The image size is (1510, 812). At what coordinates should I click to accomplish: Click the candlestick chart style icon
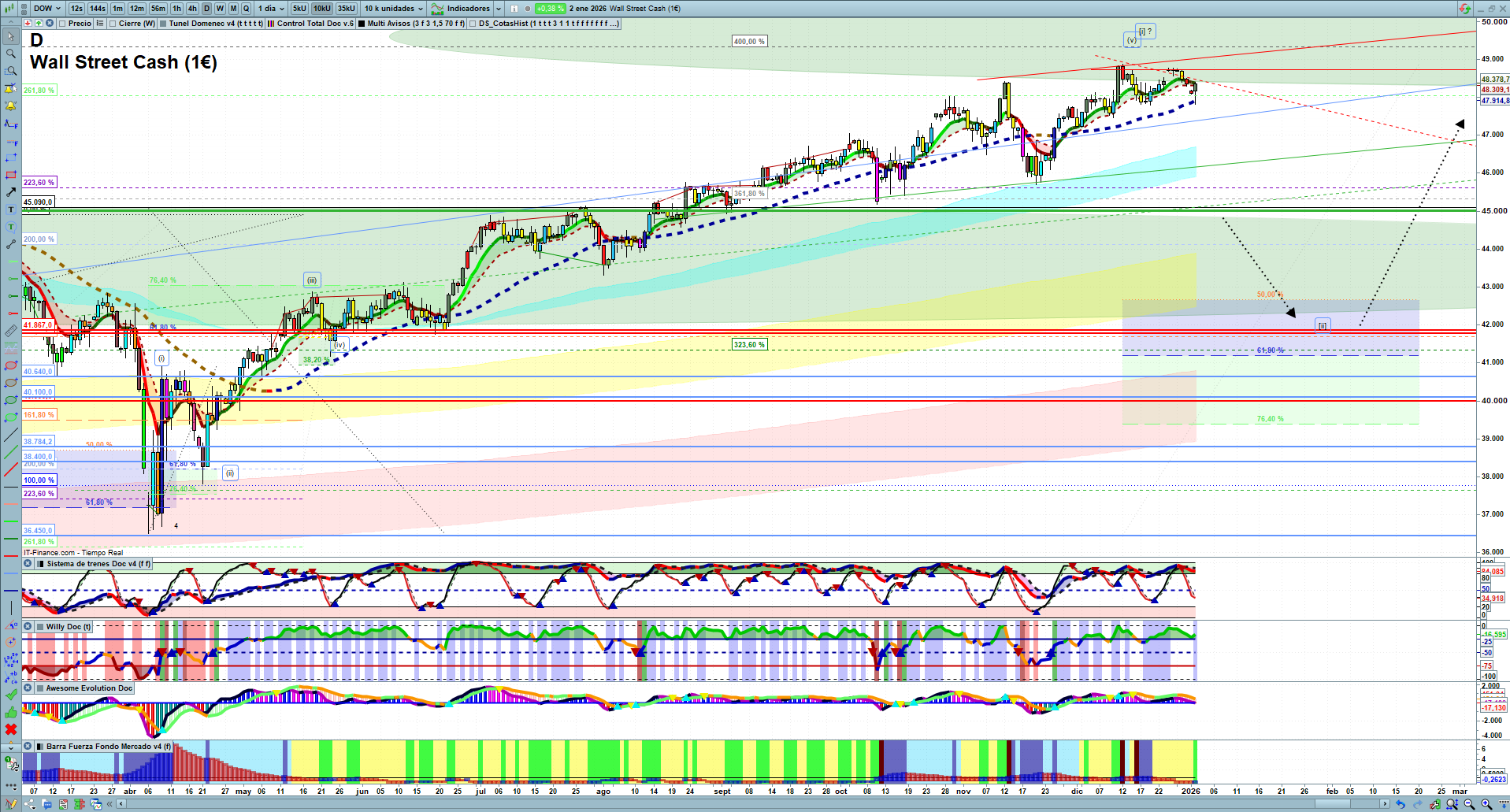(9, 9)
